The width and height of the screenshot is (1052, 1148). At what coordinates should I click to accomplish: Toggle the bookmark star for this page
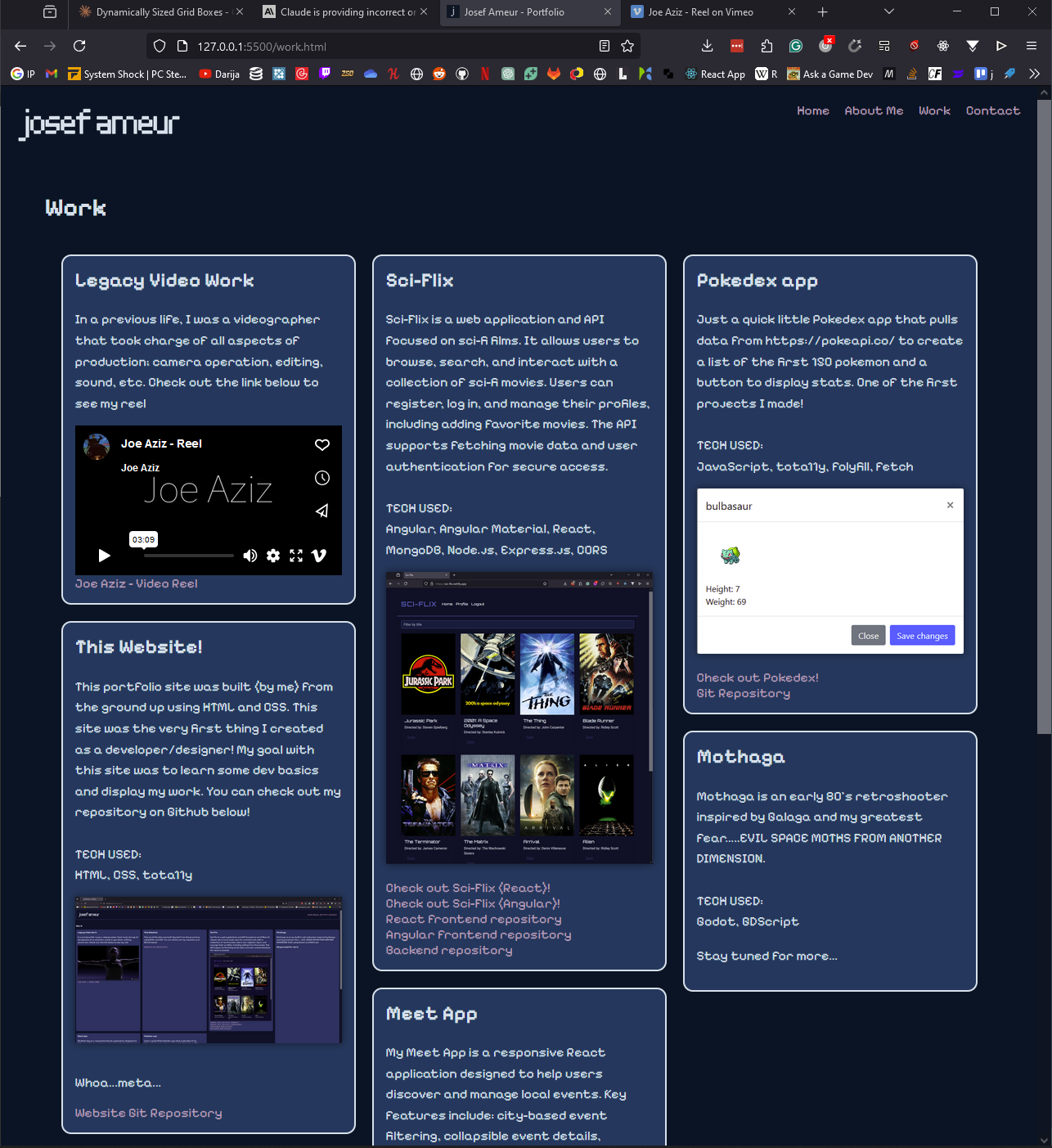(627, 47)
